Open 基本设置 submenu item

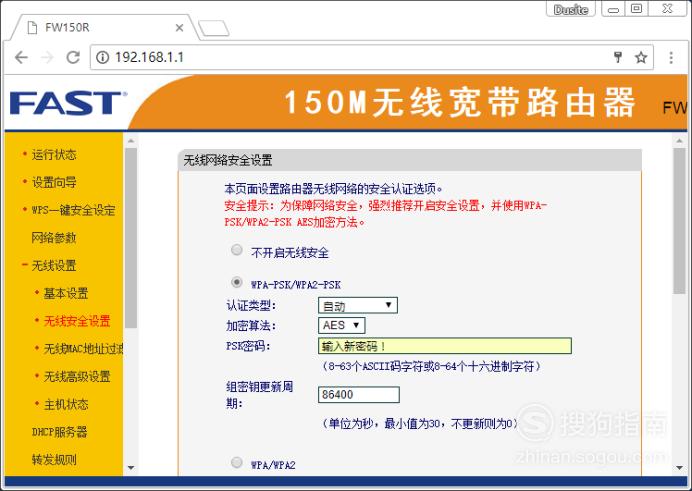click(66, 293)
